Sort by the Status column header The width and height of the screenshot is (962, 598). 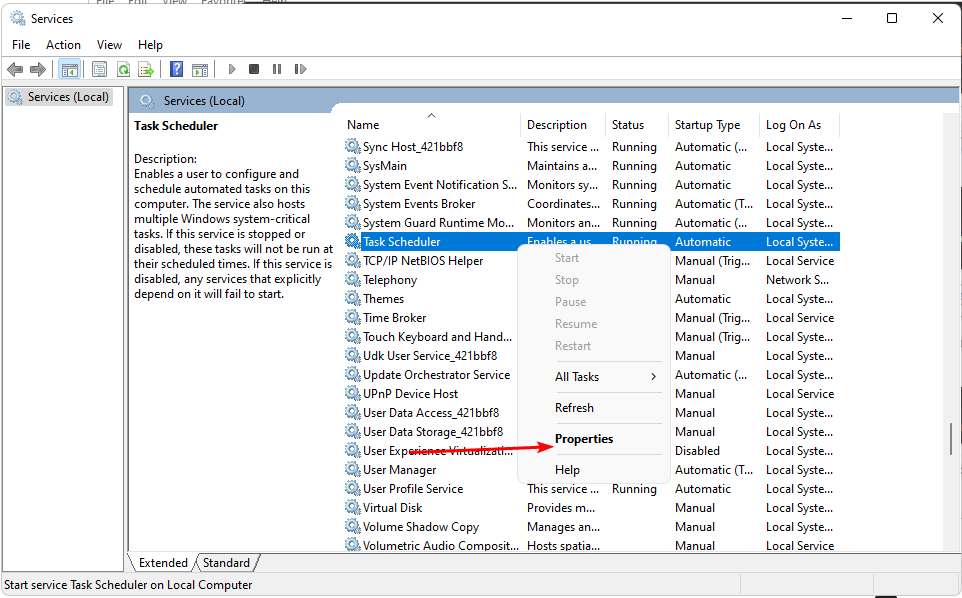click(637, 125)
